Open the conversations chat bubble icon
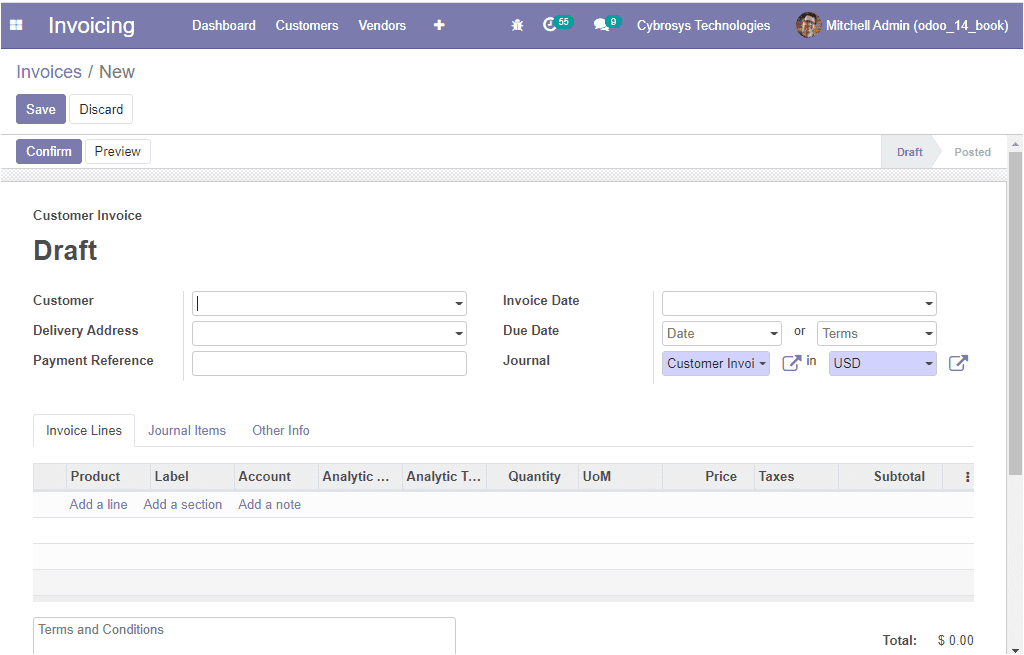Image resolution: width=1024 pixels, height=655 pixels. (602, 25)
